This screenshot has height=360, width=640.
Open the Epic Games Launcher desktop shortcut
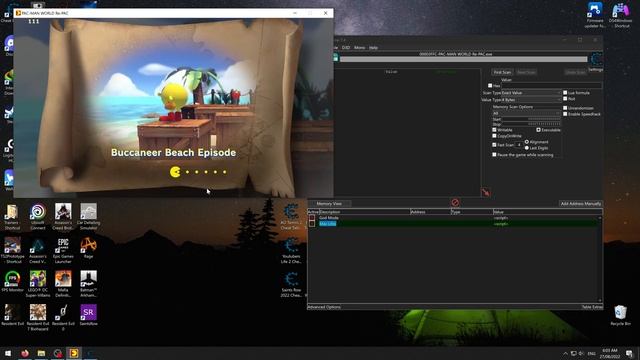pyautogui.click(x=63, y=250)
